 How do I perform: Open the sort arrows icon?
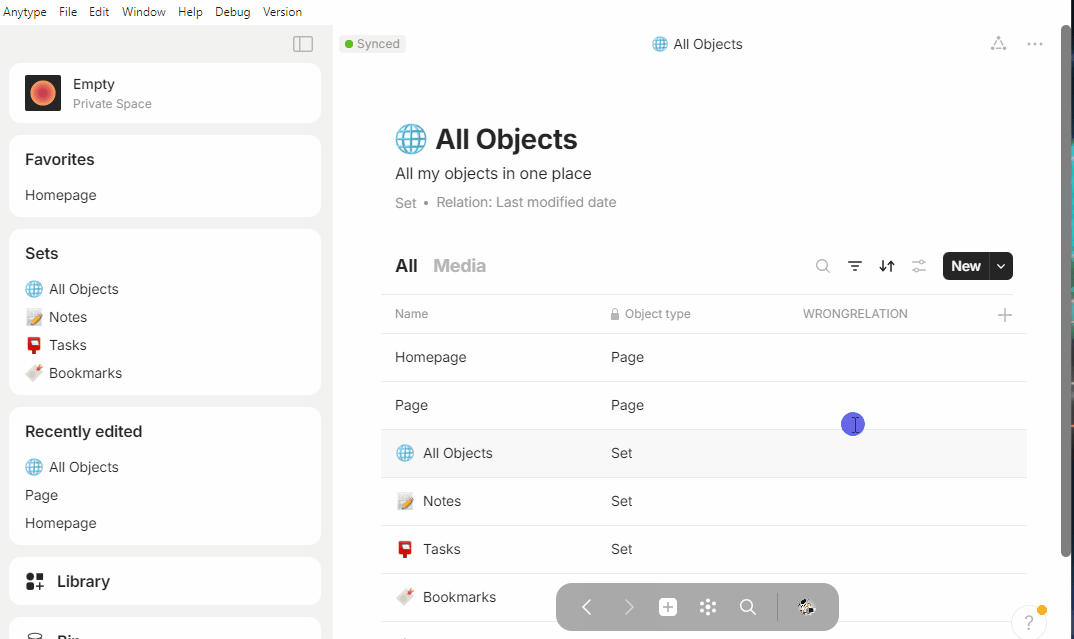[887, 266]
